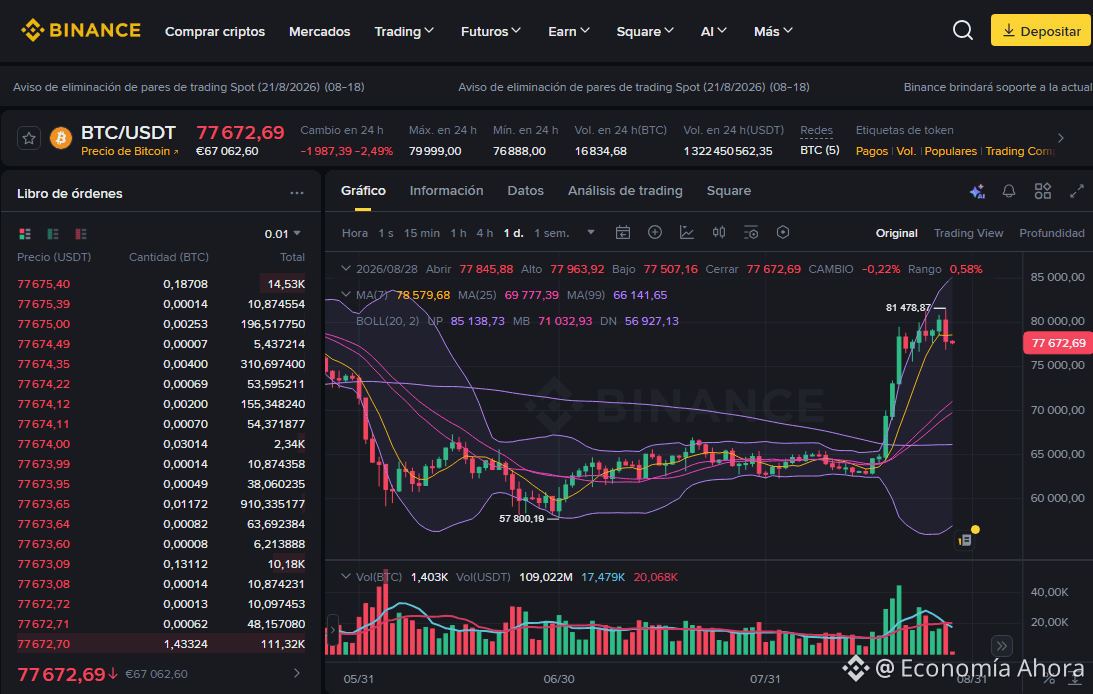
Task: Click the 77 672,69 price axis label
Action: 1057,343
